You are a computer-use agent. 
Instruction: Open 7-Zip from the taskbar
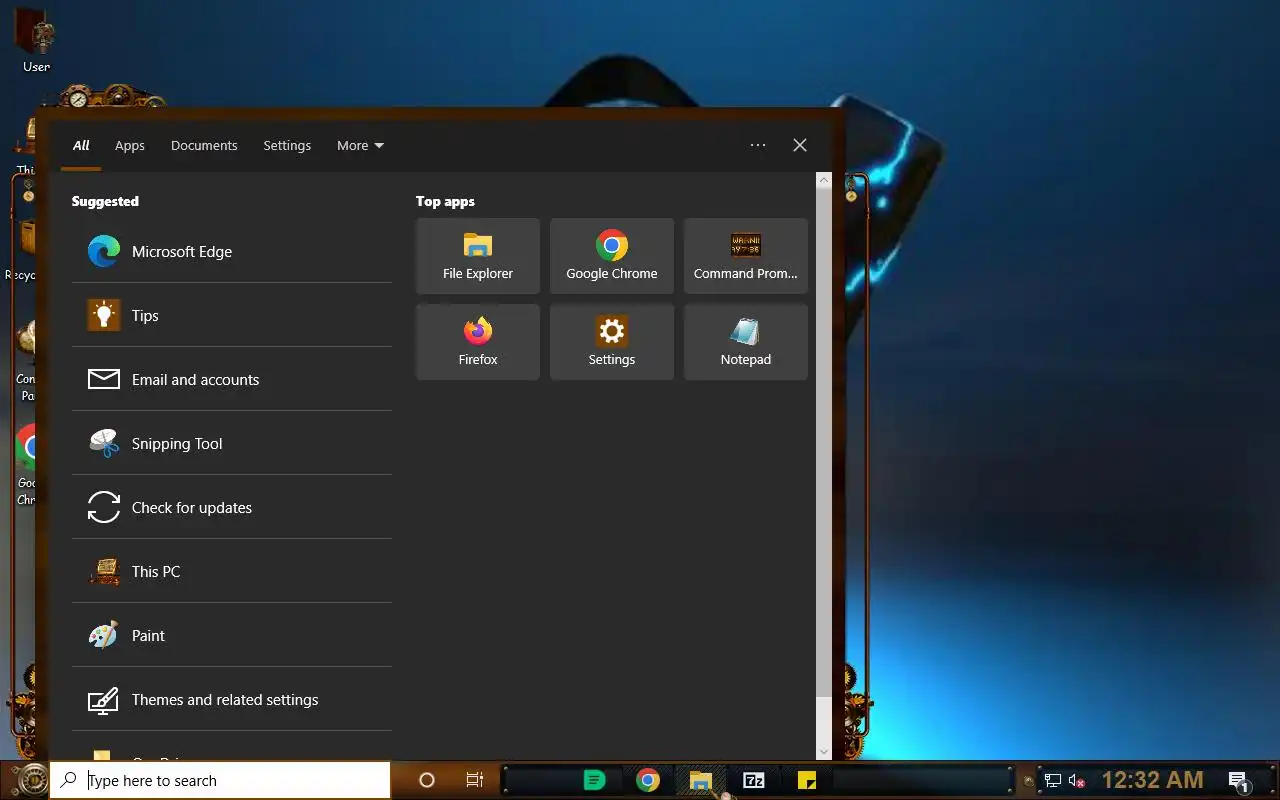[x=754, y=780]
